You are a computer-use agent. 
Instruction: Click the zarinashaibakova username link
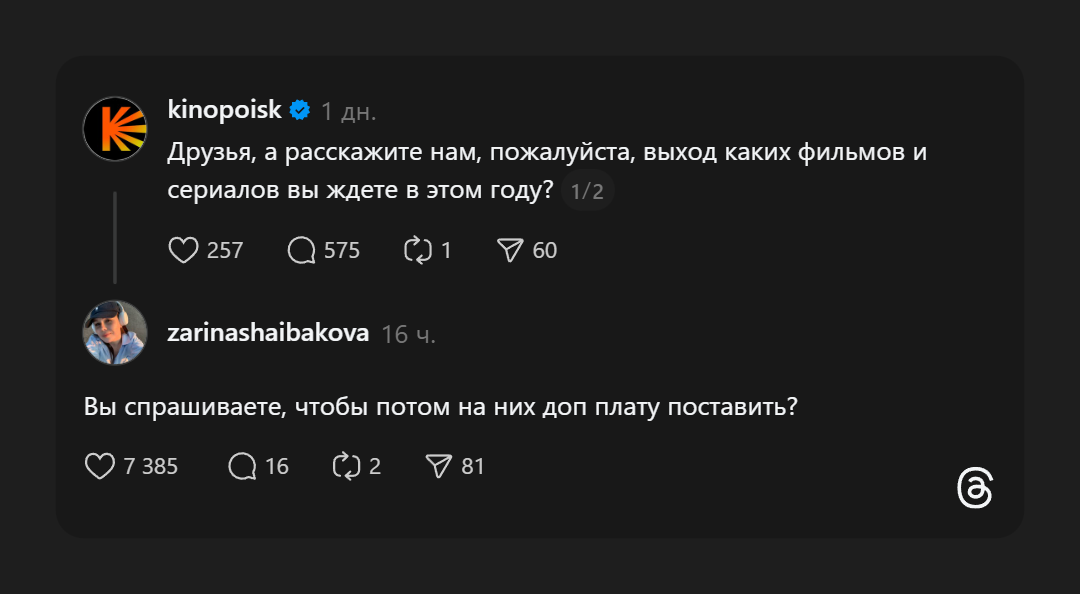(x=268, y=333)
